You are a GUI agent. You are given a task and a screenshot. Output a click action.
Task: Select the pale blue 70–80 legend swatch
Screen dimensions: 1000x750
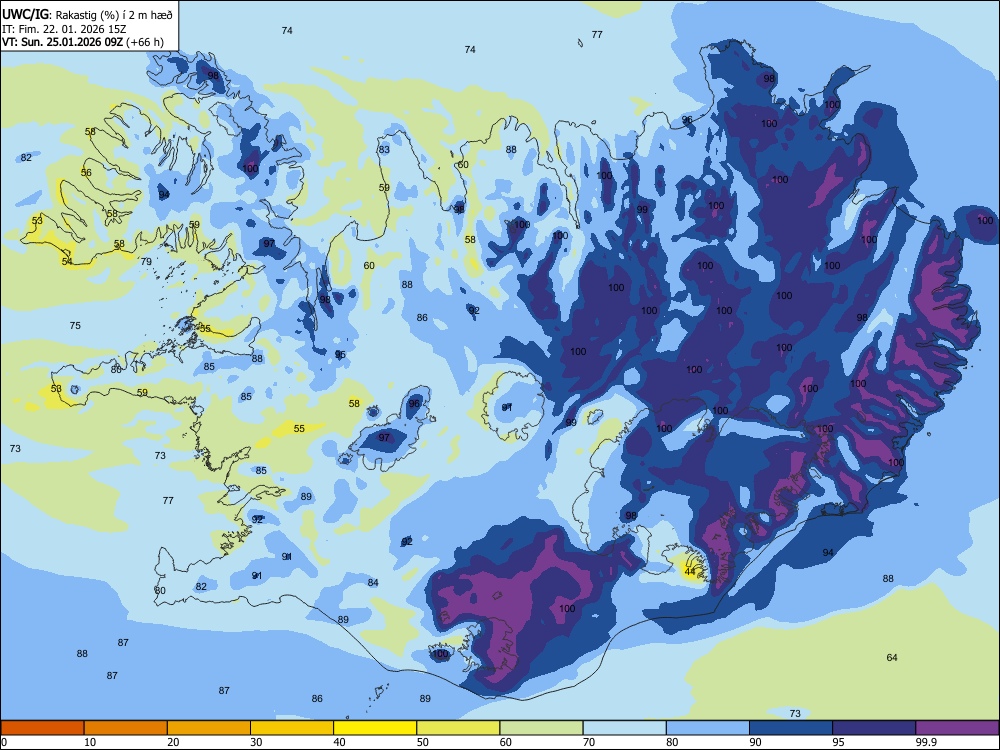[x=624, y=728]
